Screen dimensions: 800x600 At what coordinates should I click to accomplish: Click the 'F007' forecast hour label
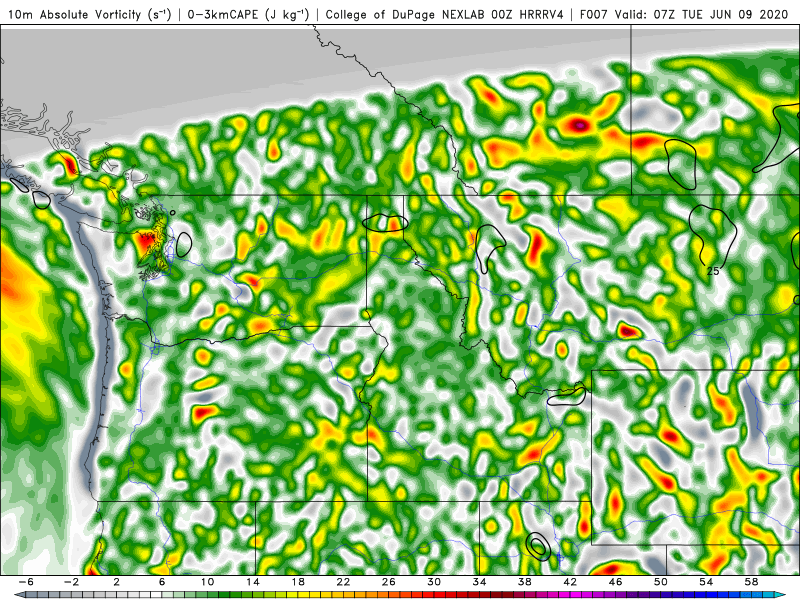coord(594,14)
